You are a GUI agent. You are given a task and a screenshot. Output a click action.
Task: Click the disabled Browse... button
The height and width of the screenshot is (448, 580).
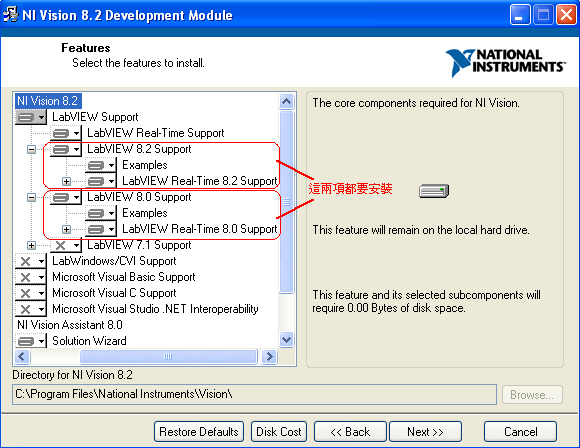tap(532, 395)
